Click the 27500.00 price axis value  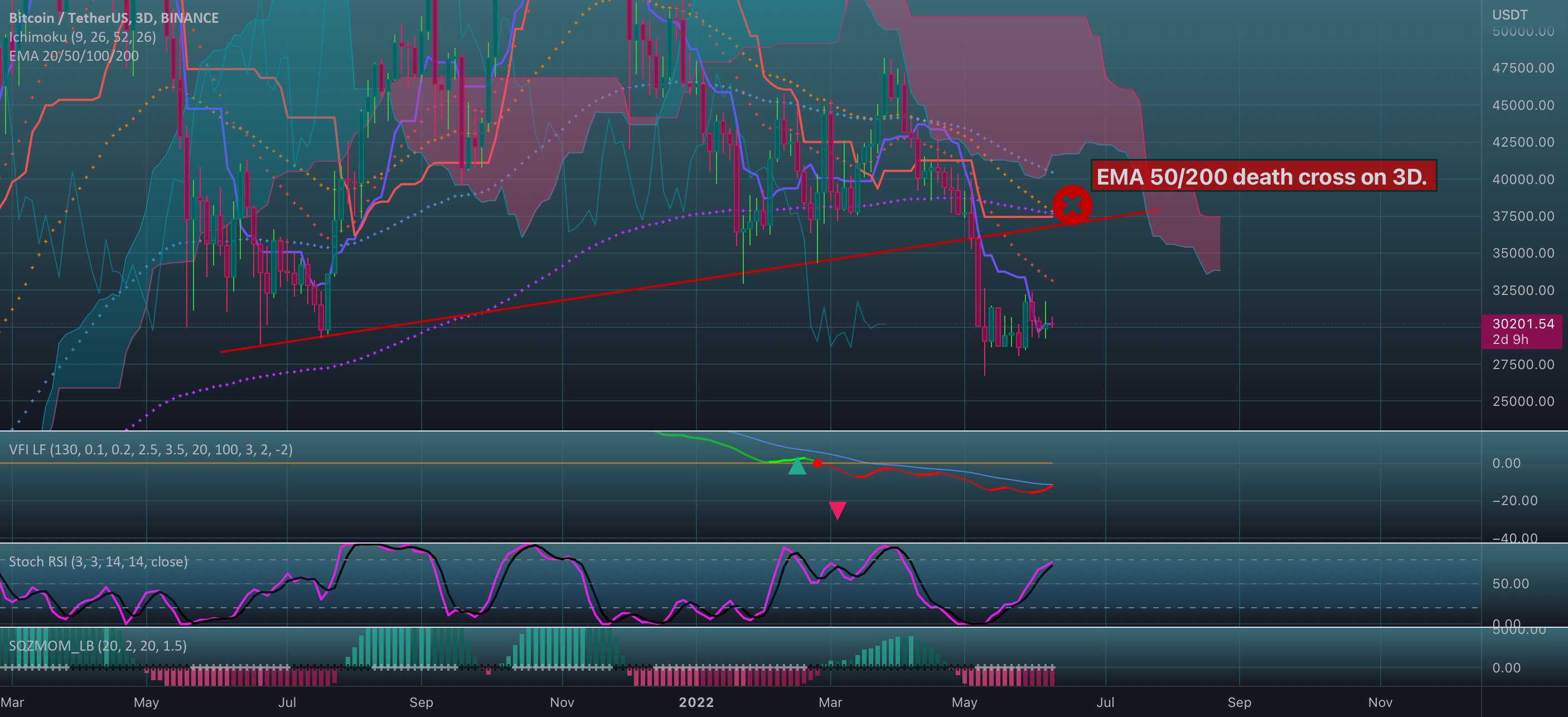1523,365
